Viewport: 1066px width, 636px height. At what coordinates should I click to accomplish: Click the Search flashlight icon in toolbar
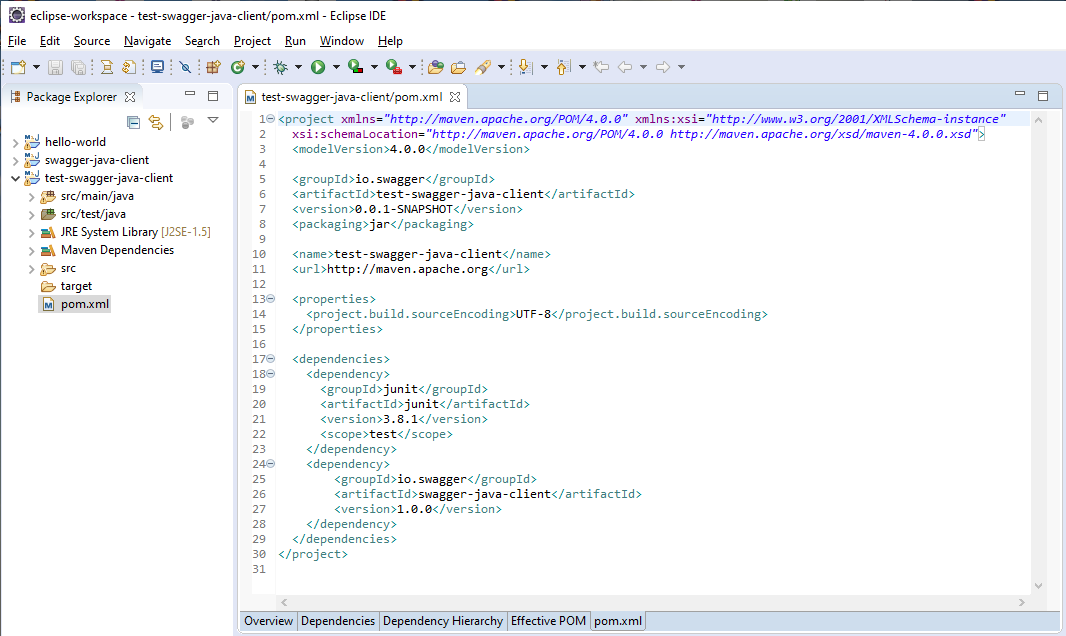coord(482,67)
